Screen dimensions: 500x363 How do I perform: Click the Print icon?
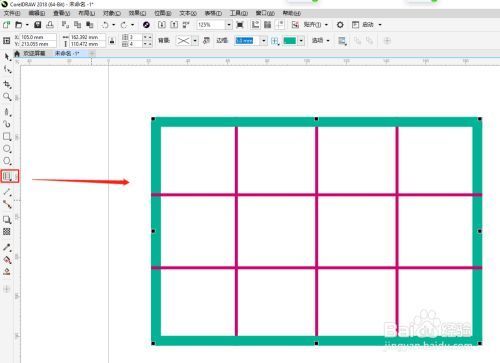click(50, 25)
